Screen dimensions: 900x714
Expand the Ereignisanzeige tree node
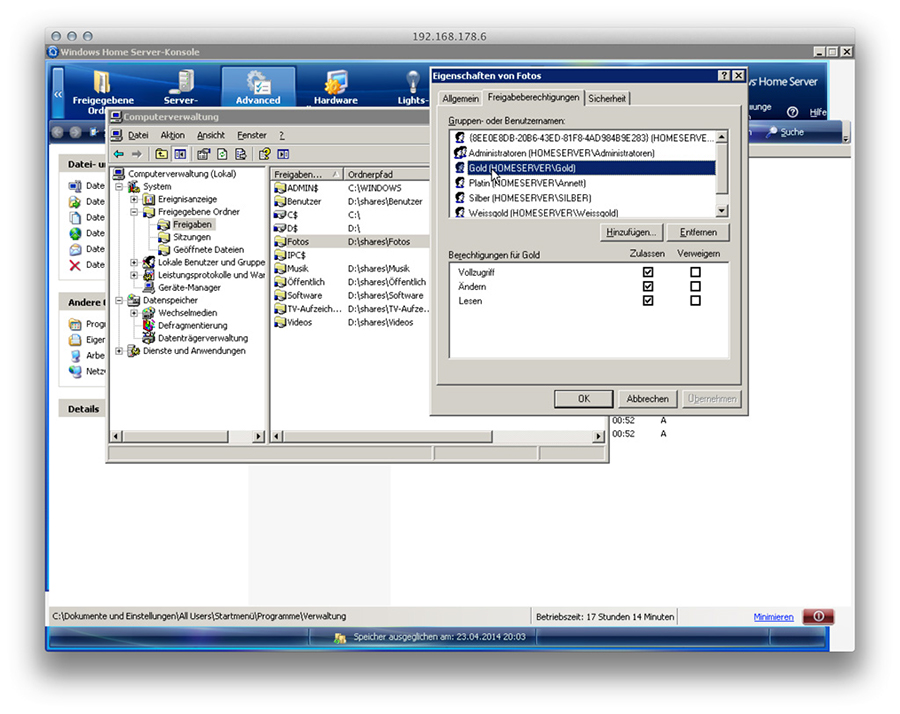click(x=134, y=199)
